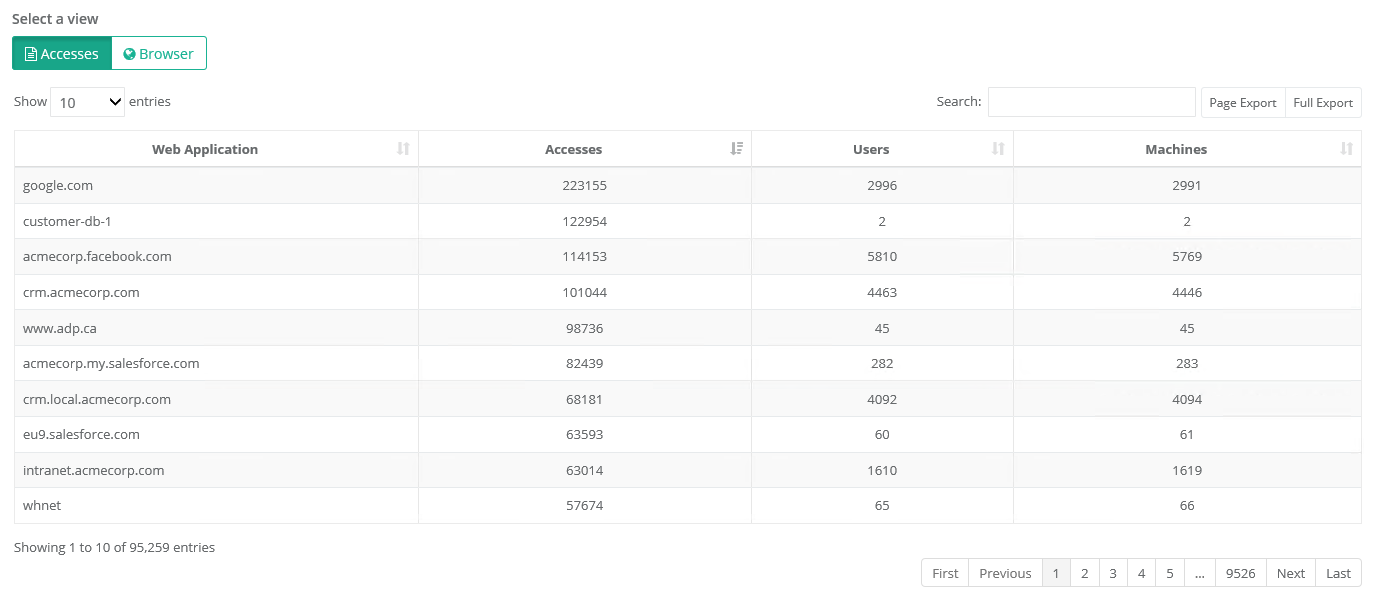Select the www.adp.ca cell
The image size is (1378, 601).
216,328
